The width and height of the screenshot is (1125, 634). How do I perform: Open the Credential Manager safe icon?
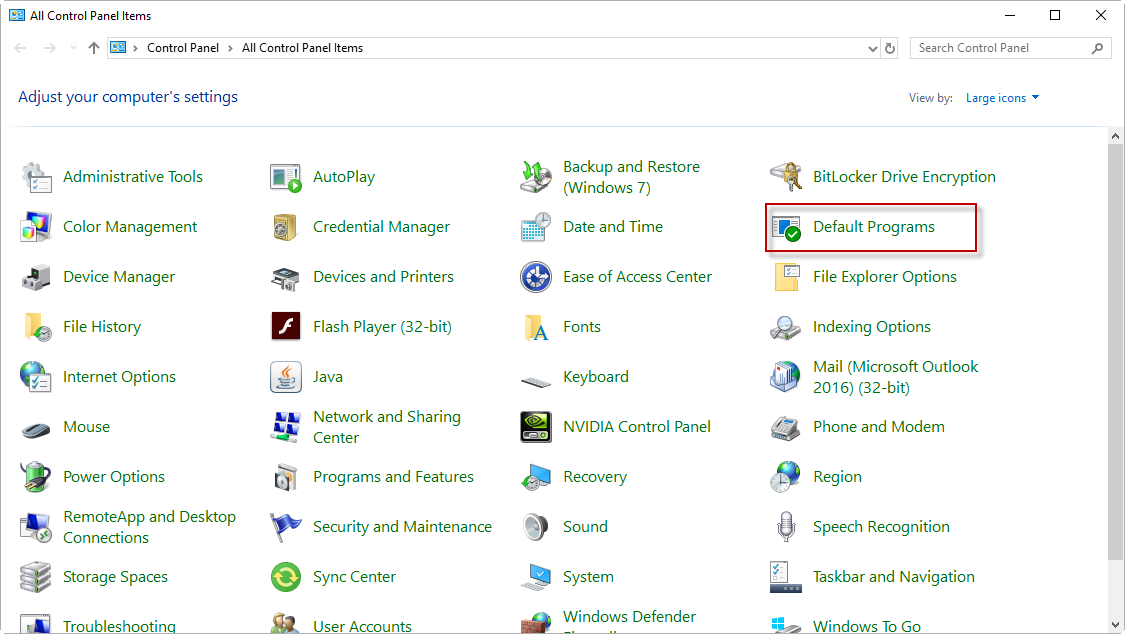click(286, 227)
